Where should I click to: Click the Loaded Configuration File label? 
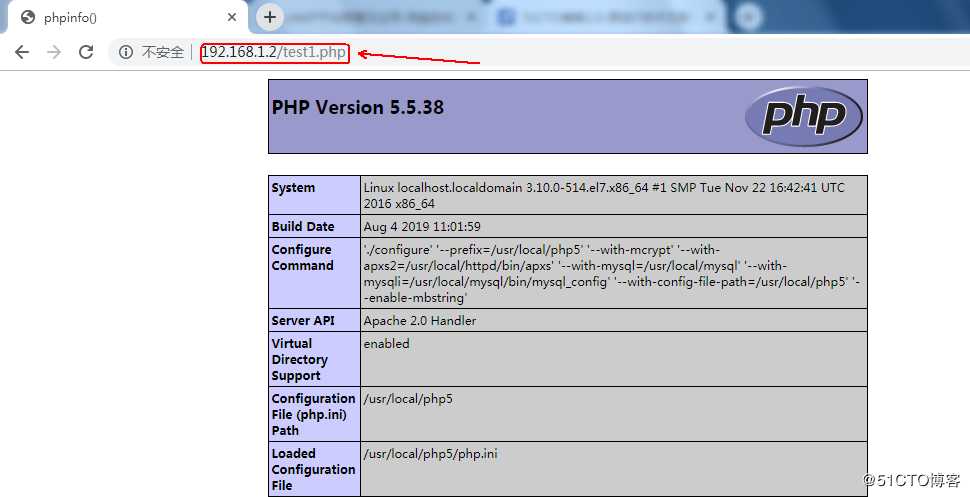[x=313, y=470]
